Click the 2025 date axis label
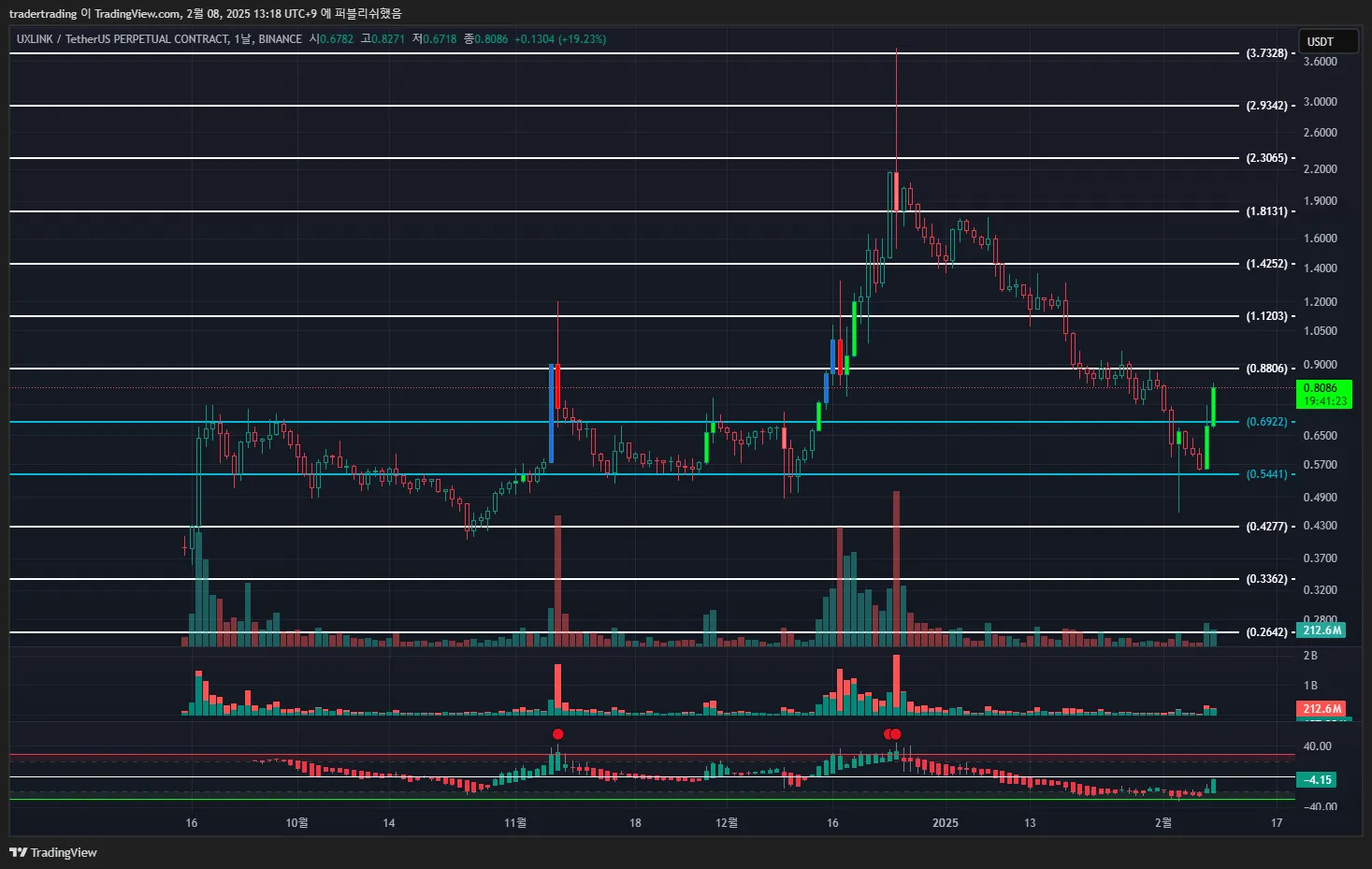 tap(946, 823)
